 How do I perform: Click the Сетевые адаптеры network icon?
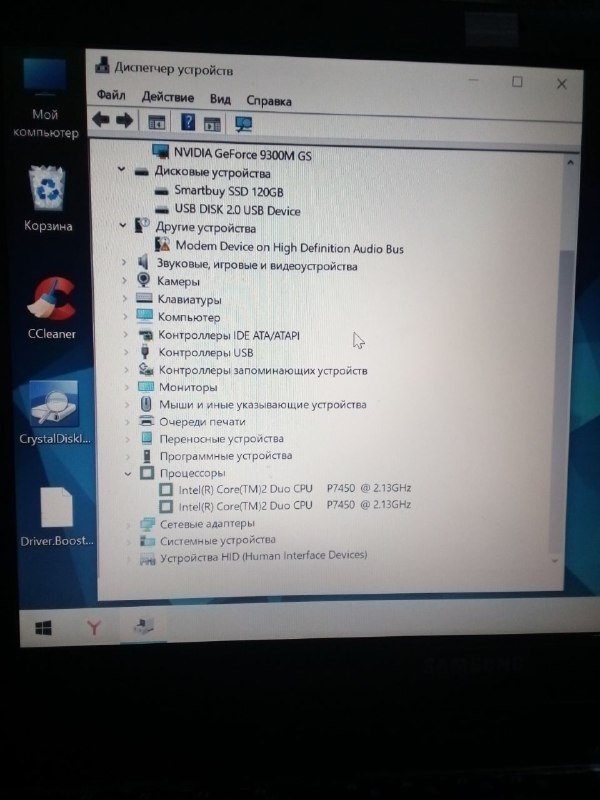pyautogui.click(x=147, y=523)
